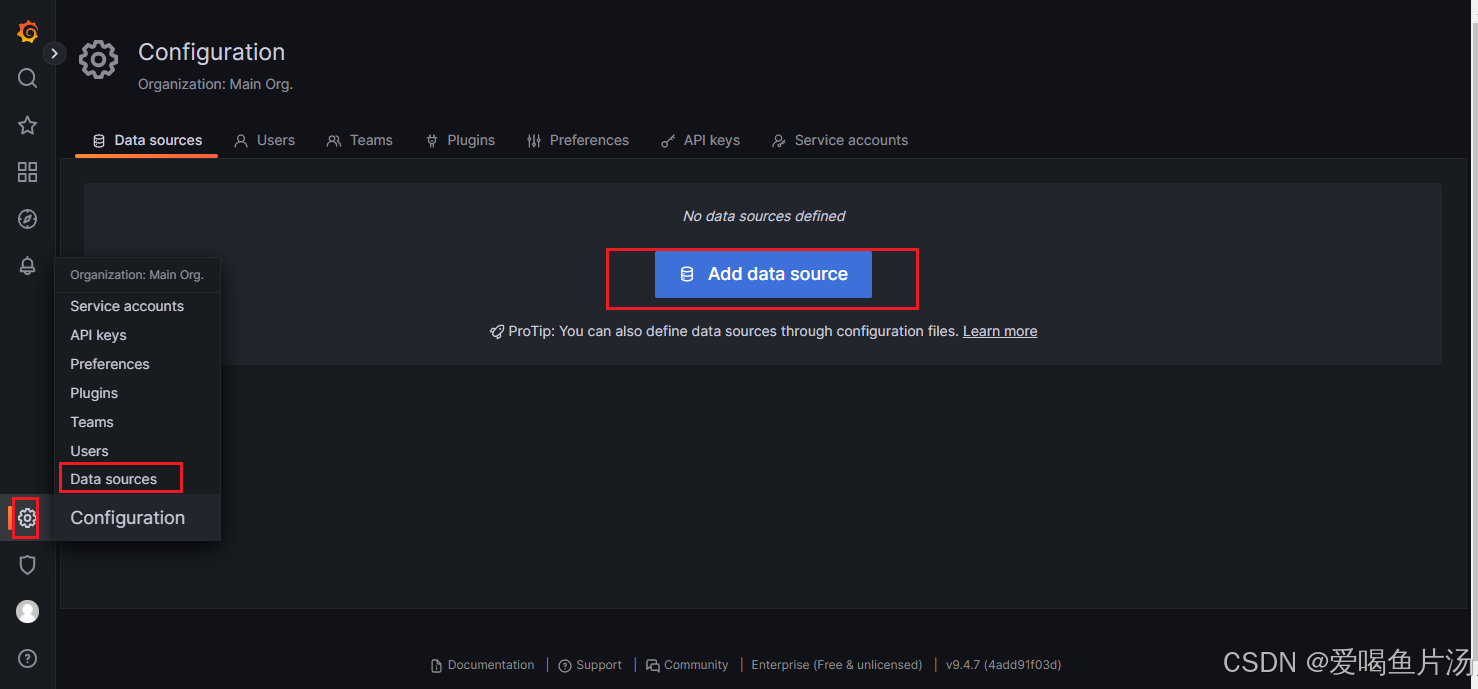Viewport: 1478px width, 689px height.
Task: Click the Configuration page heading
Action: click(211, 52)
